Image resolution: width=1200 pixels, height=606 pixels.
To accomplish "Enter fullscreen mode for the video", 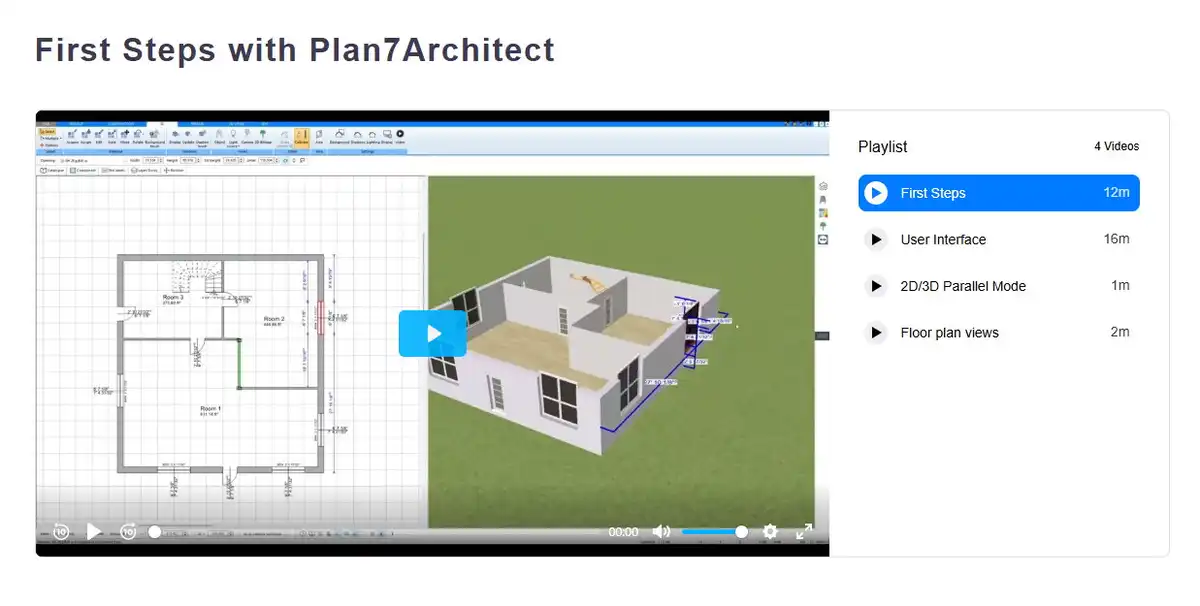I will click(x=803, y=532).
